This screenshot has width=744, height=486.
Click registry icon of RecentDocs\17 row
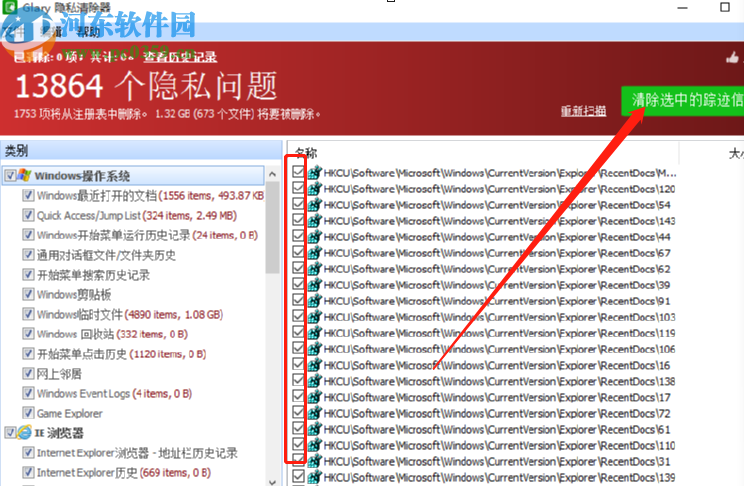[x=315, y=397]
